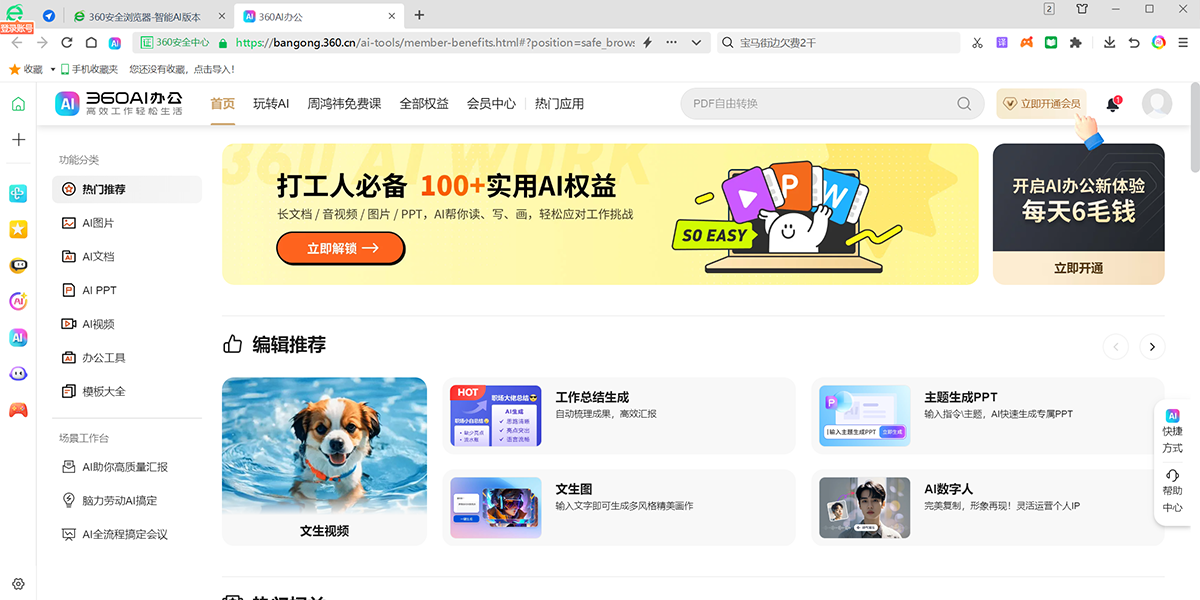Select the 全部权益 nav tab
1200x600 pixels.
click(424, 104)
